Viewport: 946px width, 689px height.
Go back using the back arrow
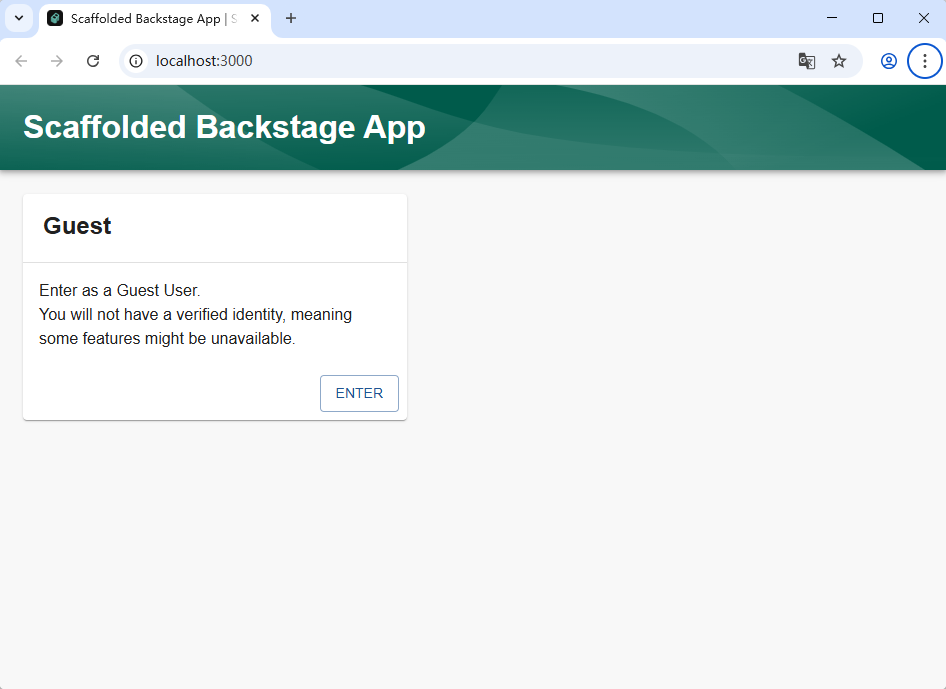(21, 61)
